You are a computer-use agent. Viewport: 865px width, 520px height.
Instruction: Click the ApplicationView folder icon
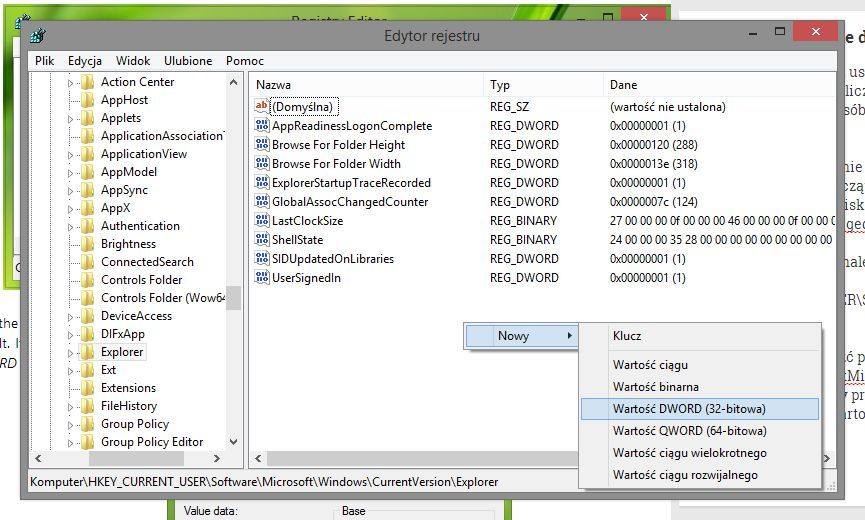pyautogui.click(x=87, y=154)
